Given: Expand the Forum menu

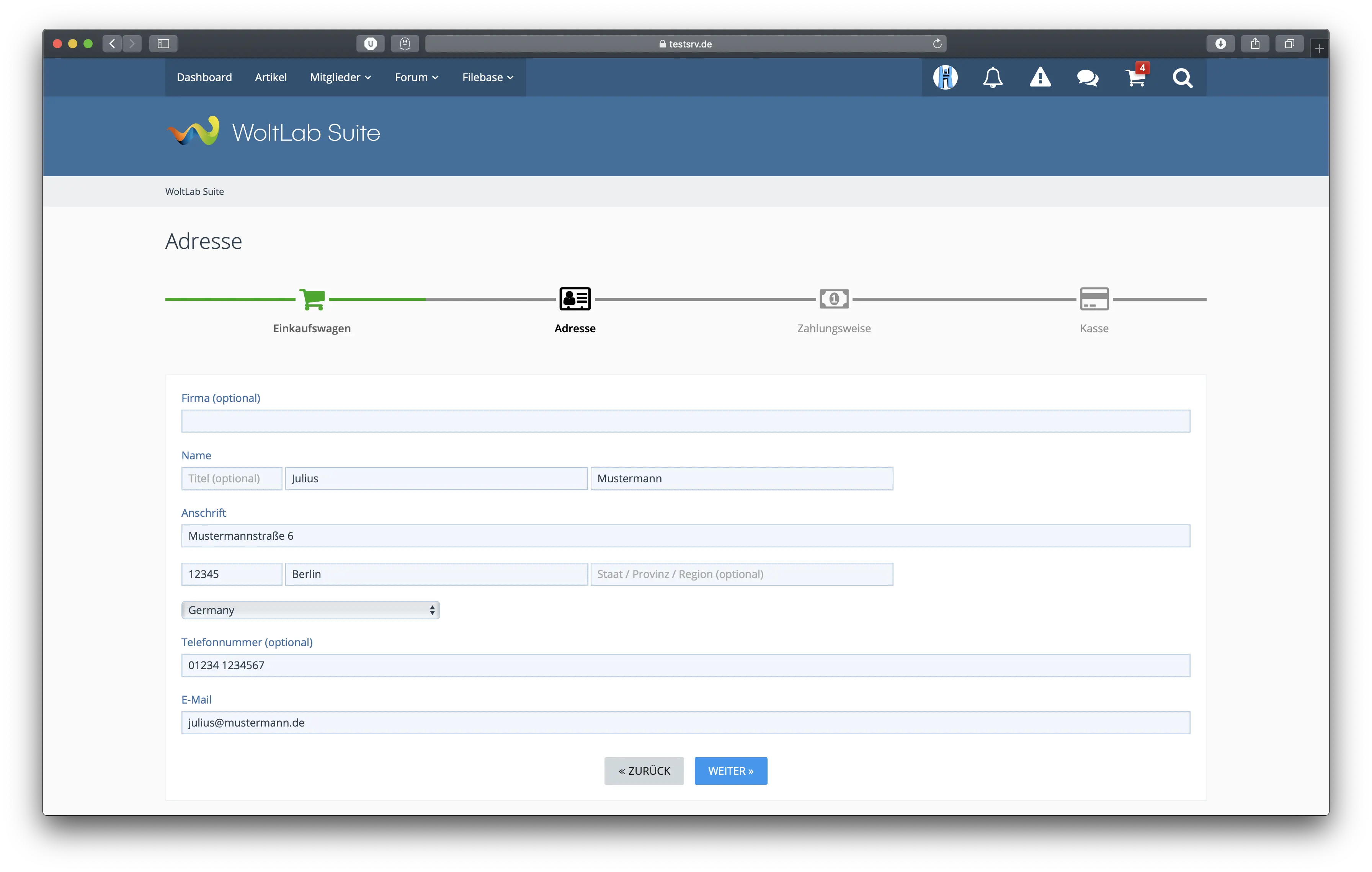Looking at the screenshot, I should pos(416,77).
